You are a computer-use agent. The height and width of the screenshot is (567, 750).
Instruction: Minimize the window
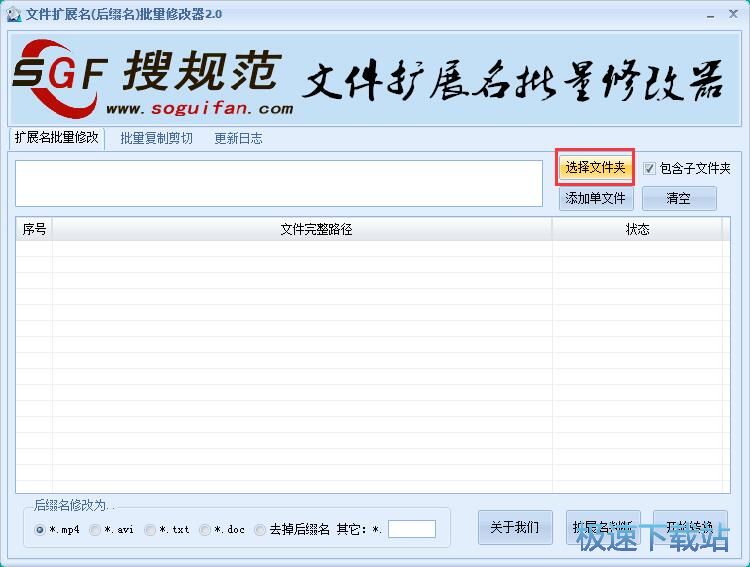point(710,15)
